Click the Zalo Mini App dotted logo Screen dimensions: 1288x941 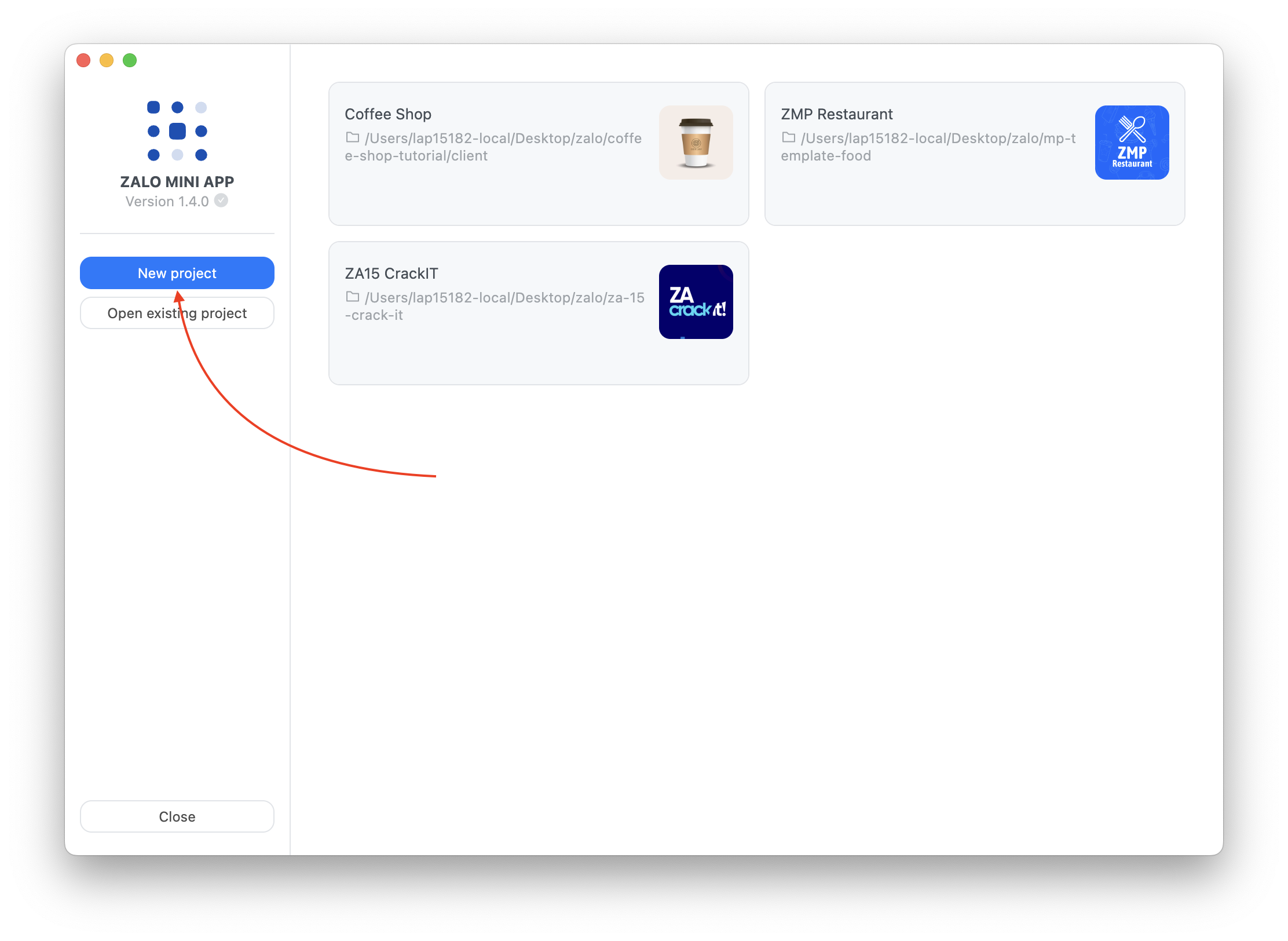point(177,131)
